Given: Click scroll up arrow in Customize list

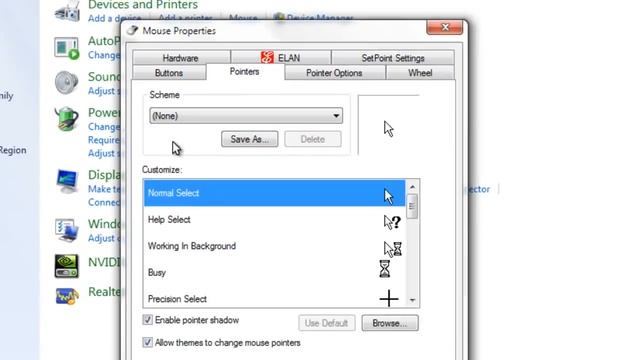Looking at the screenshot, I should click(x=412, y=187).
